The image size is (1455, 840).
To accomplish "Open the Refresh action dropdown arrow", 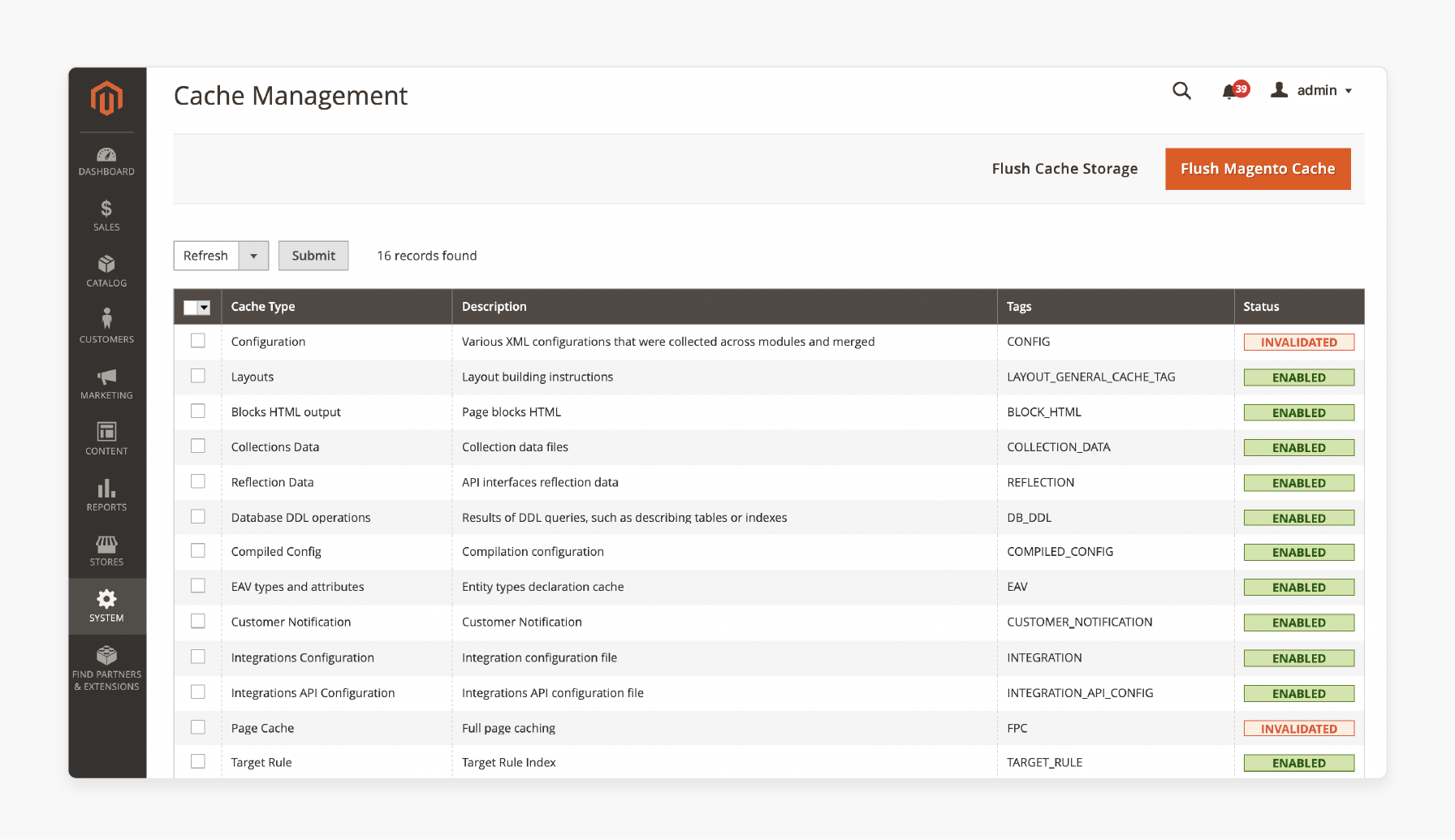I will (x=253, y=256).
